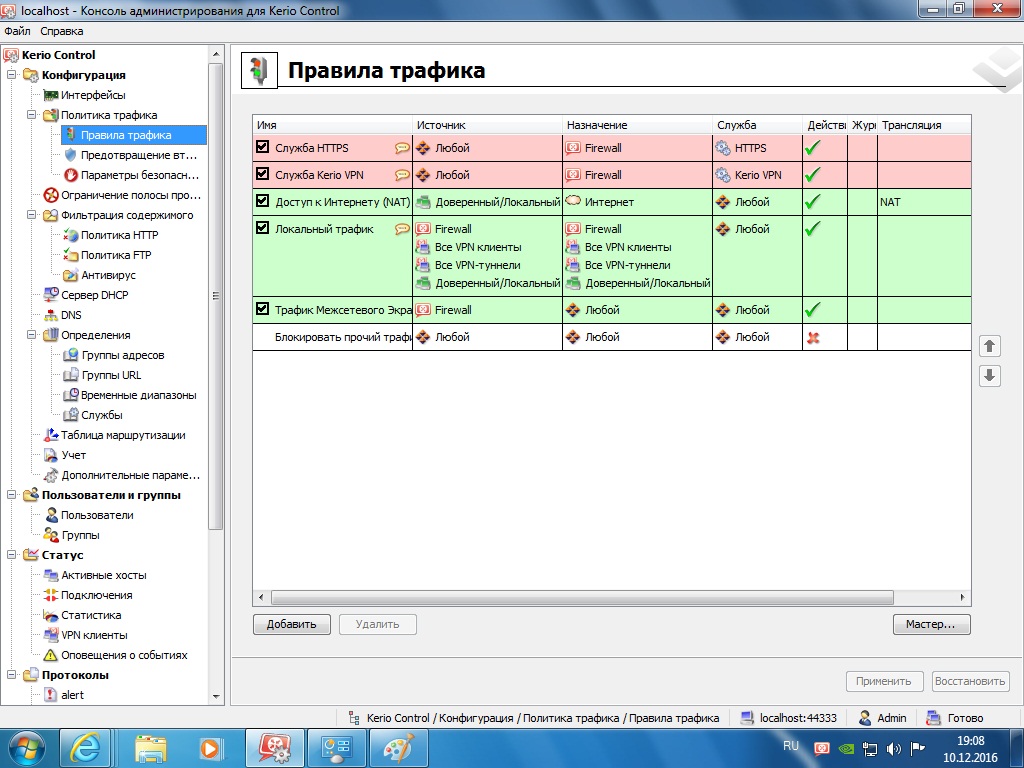Screen dimensions: 1024x768
Task: Click the Восстановить button
Action: [x=970, y=681]
